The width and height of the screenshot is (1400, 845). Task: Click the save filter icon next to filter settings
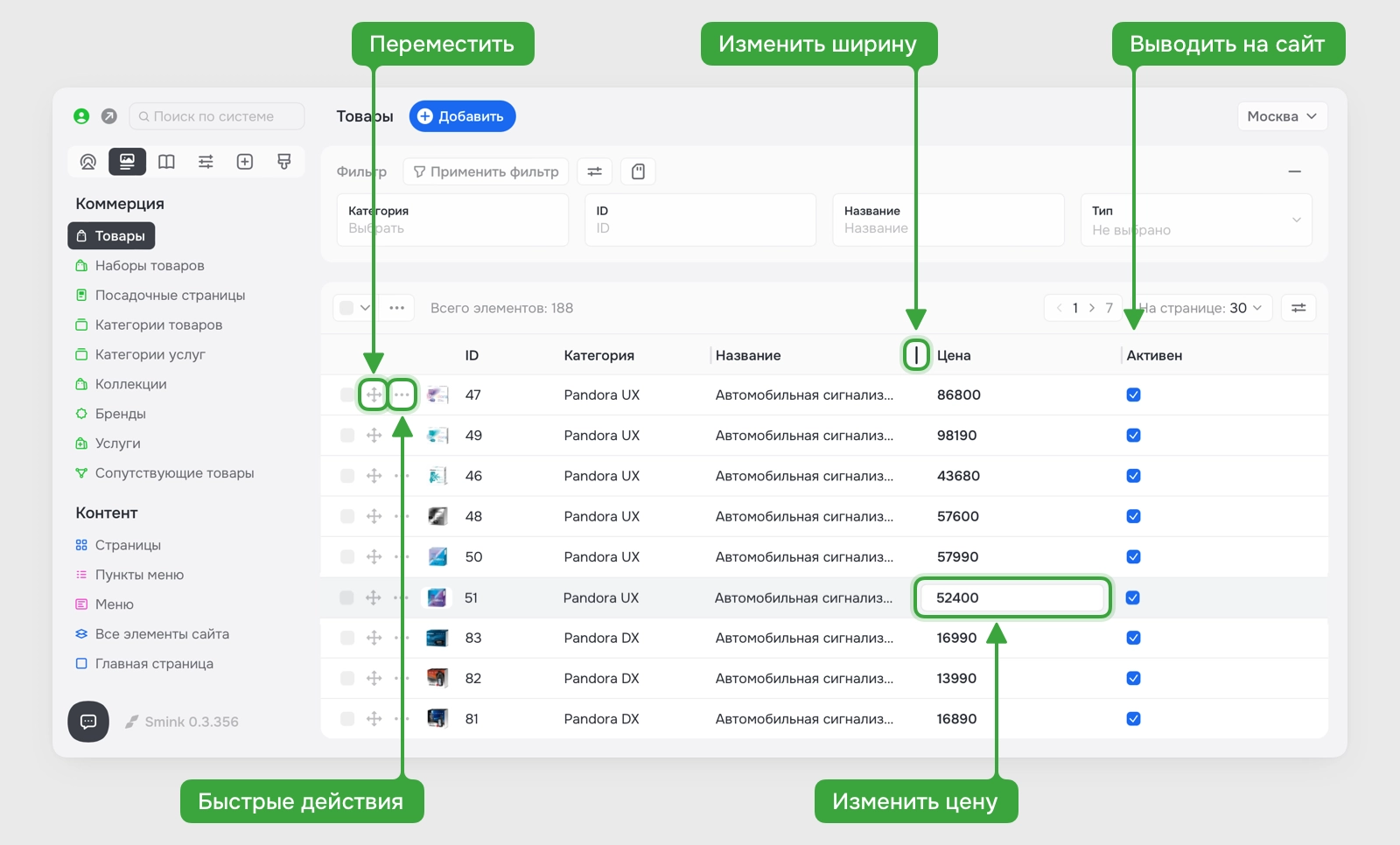pos(638,171)
